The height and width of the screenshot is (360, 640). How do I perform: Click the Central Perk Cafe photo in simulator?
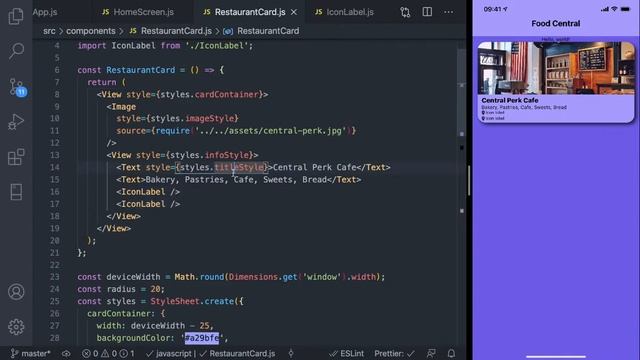[x=556, y=68]
